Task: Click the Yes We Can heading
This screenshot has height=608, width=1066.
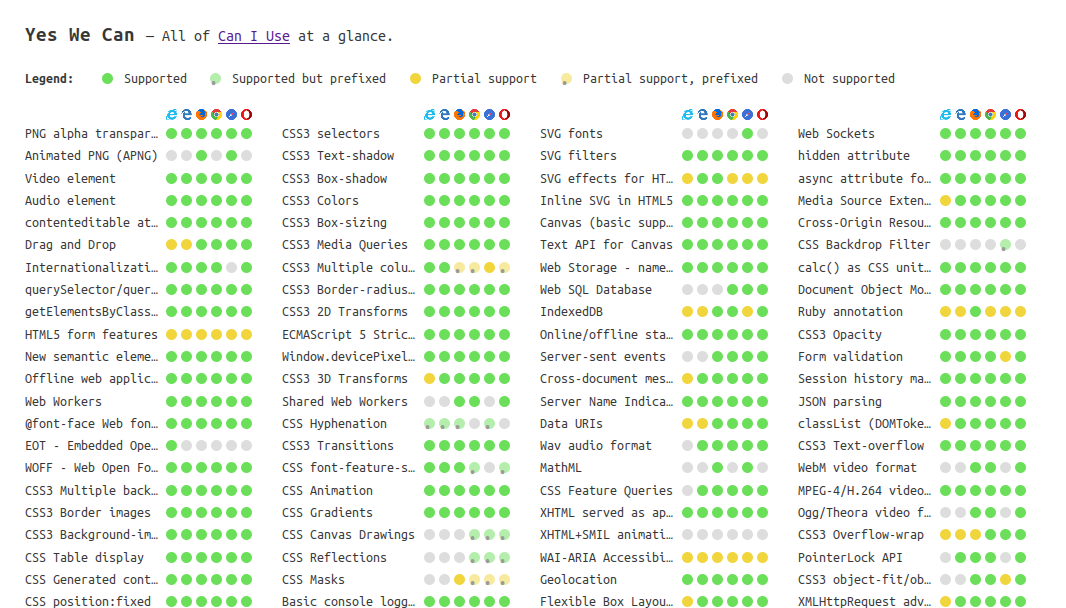Action: click(x=79, y=35)
